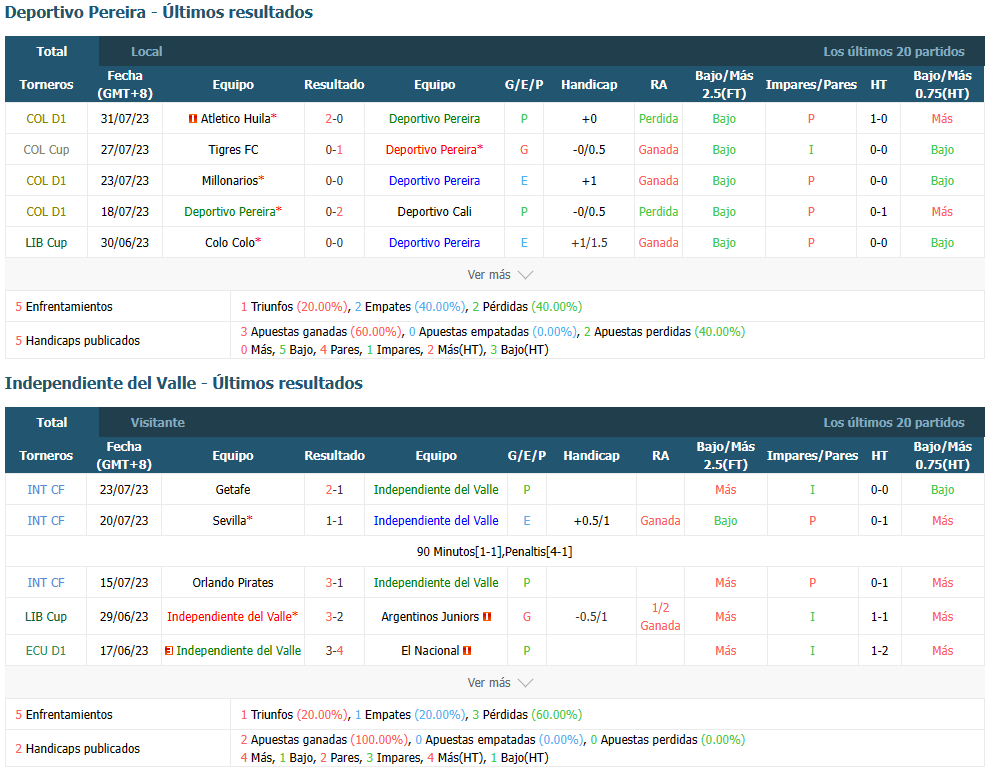991x774 pixels.
Task: Click LIB Cup tournament on 30/06/23 row
Action: pos(46,243)
